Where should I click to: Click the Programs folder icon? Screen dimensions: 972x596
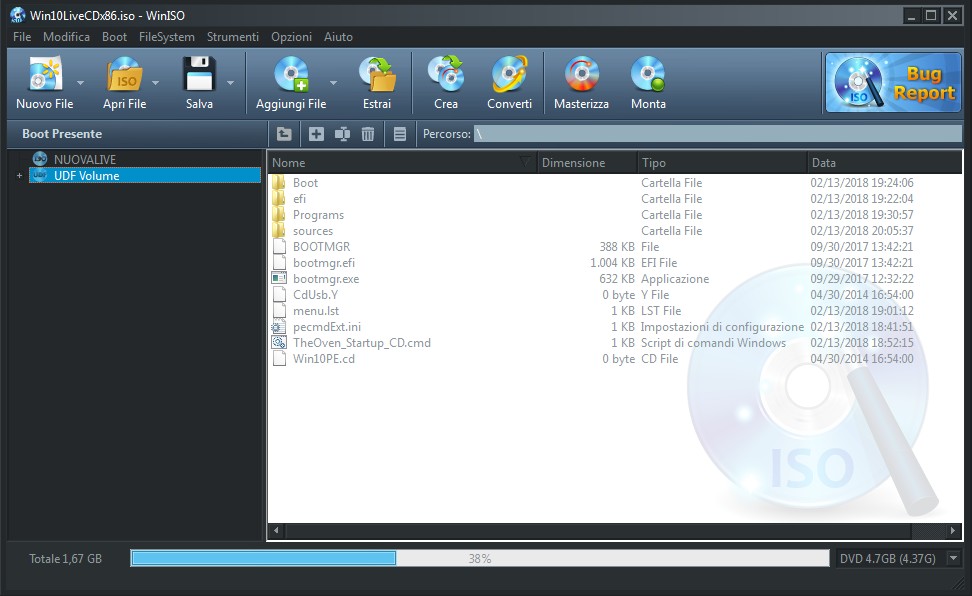(279, 215)
